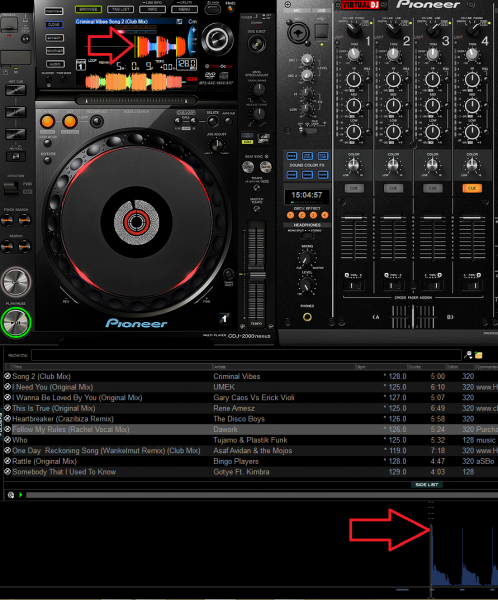Click the headphones LEVEL knob

(306, 285)
